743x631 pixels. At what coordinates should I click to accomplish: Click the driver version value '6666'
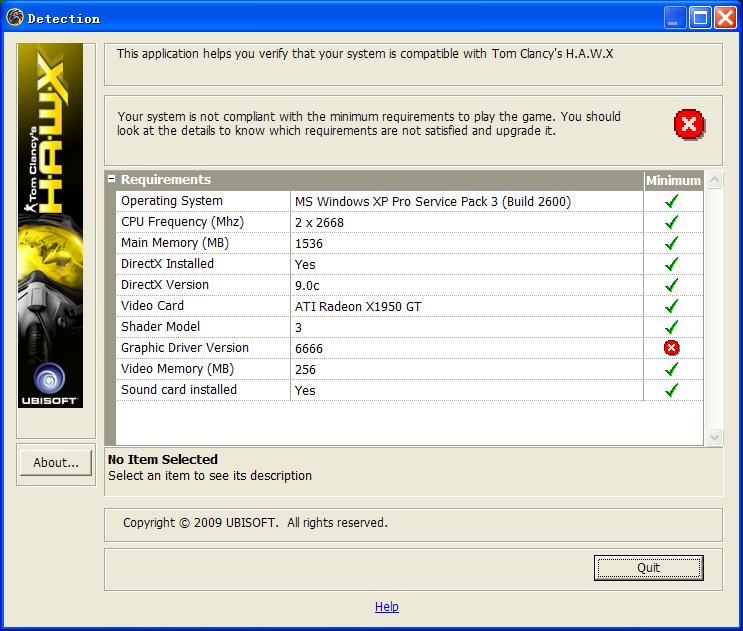[x=308, y=349]
